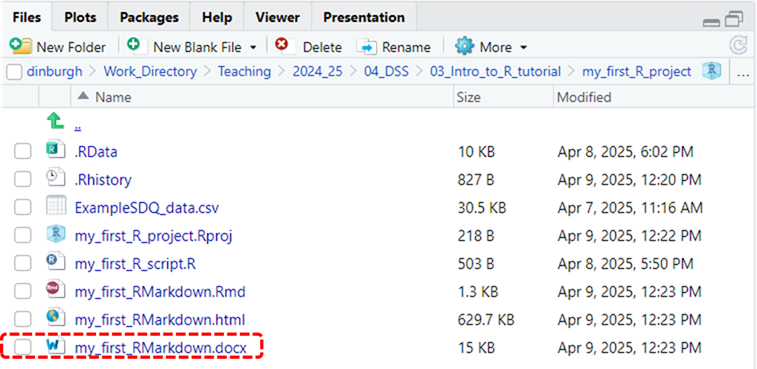Switch to the Plots tab
The height and width of the screenshot is (369, 757).
[80, 17]
